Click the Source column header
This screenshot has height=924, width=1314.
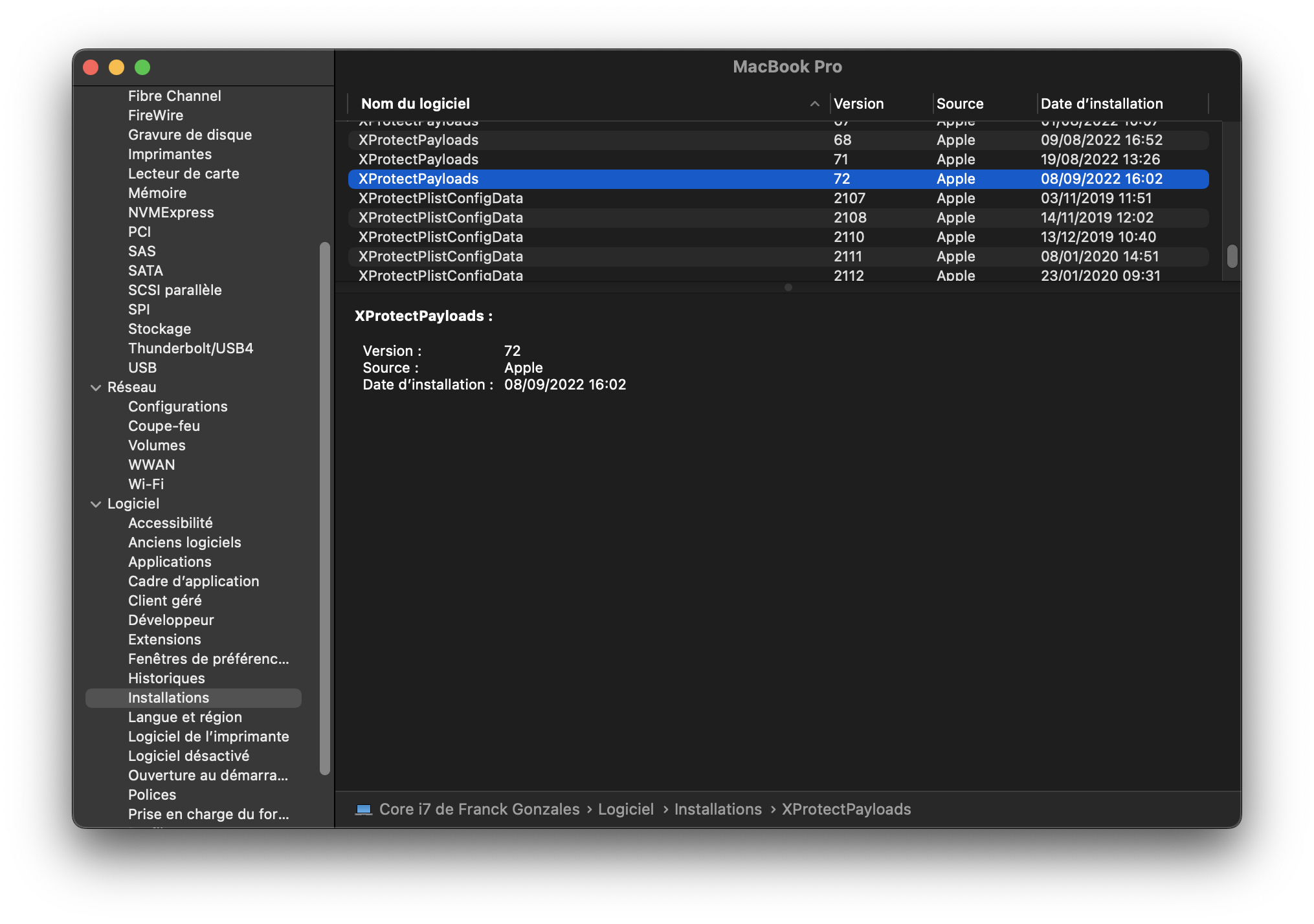point(959,104)
